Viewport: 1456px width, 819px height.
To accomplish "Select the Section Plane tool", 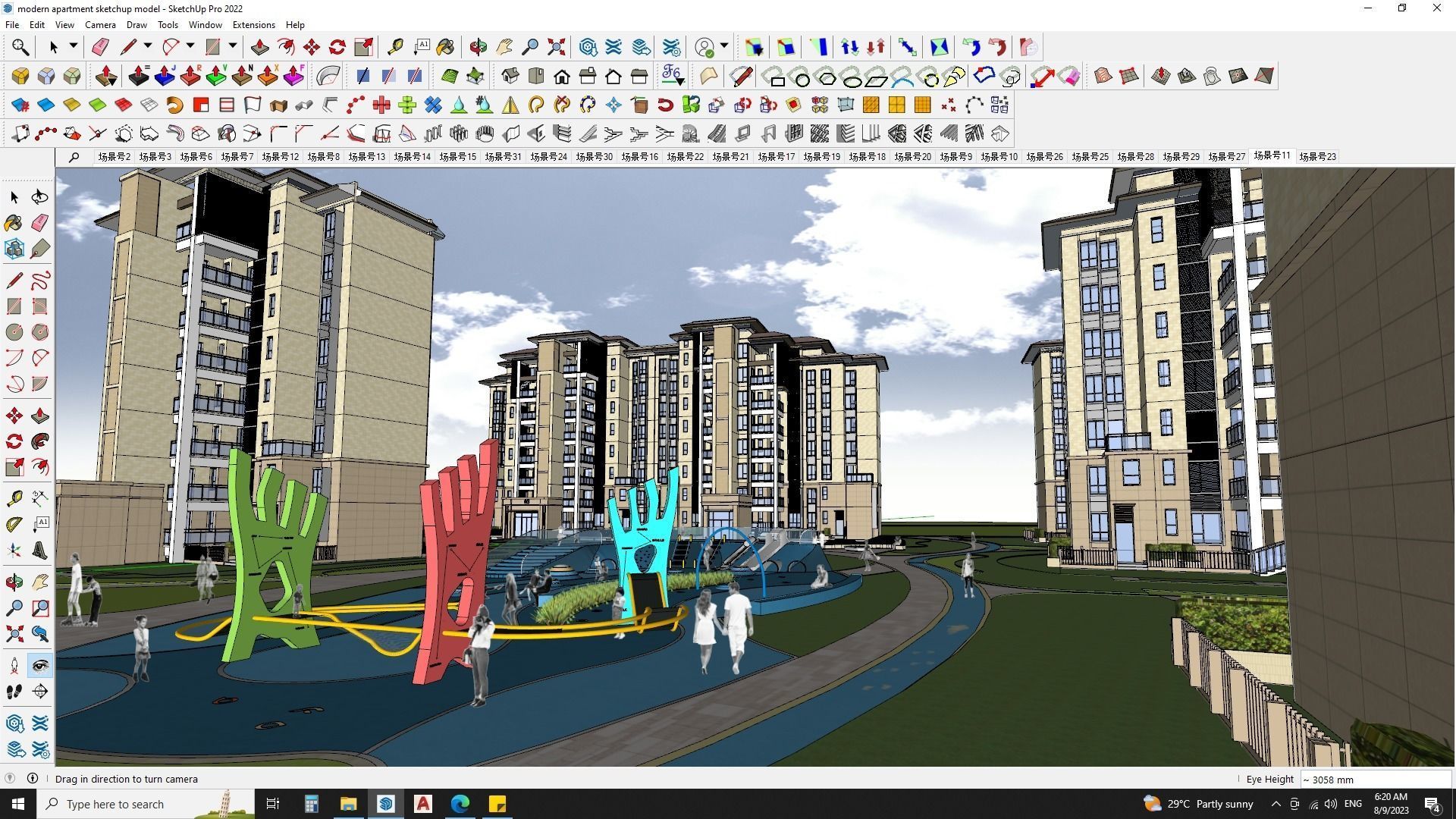I will tap(40, 692).
